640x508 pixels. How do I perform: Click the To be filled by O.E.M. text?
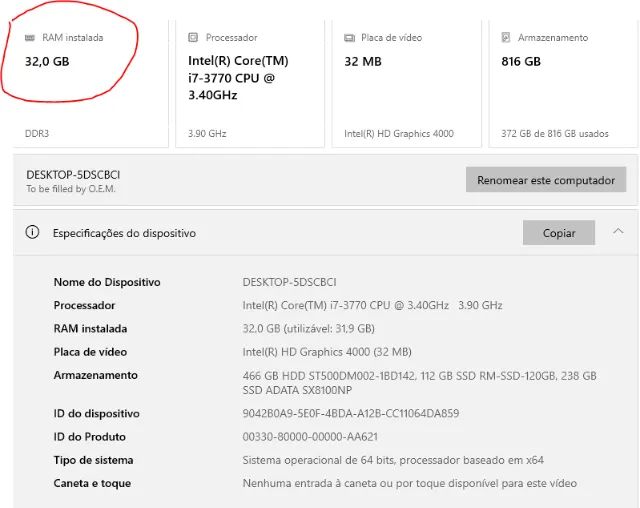point(71,189)
